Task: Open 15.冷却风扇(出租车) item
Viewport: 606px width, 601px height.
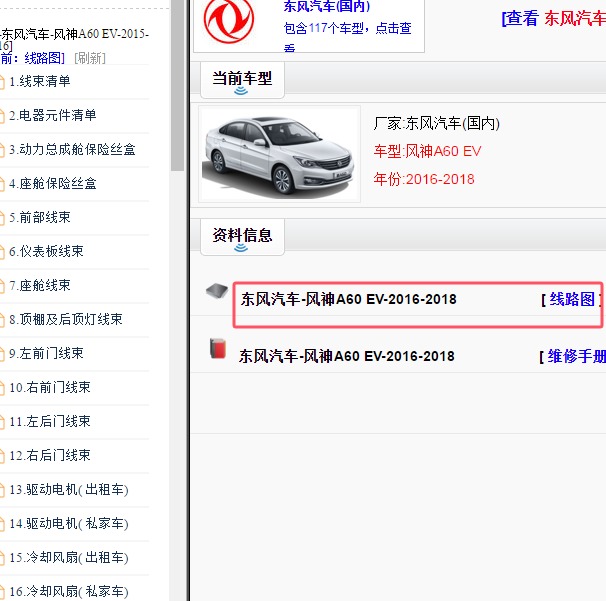Action: point(69,558)
